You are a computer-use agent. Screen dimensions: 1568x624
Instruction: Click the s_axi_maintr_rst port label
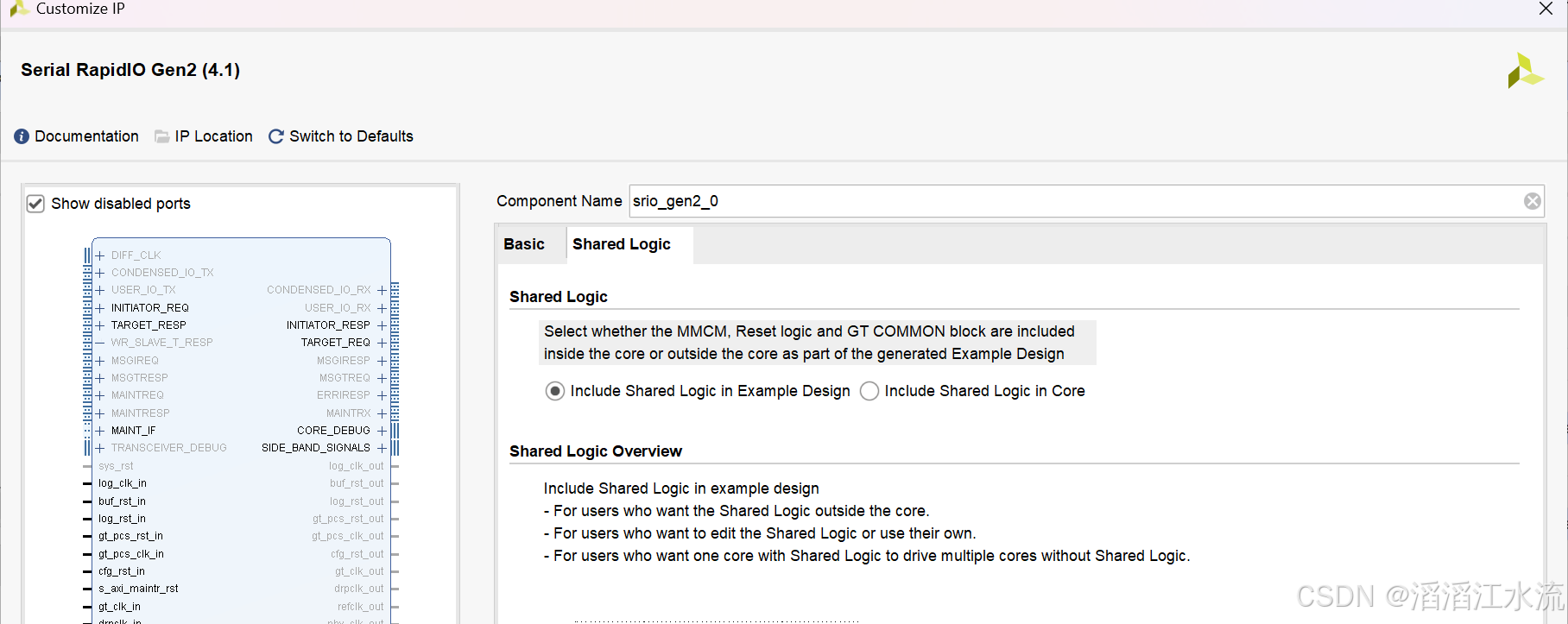tap(138, 589)
